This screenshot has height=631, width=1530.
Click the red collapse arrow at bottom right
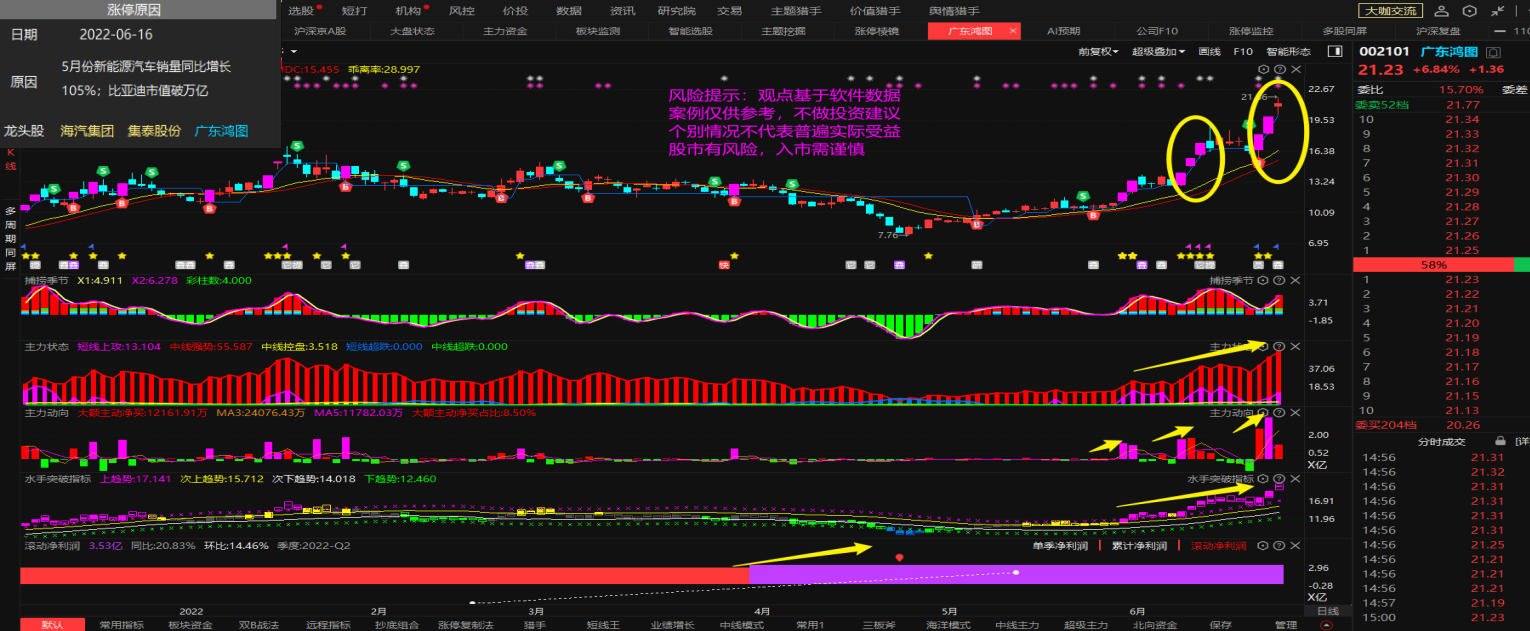tap(1327, 625)
